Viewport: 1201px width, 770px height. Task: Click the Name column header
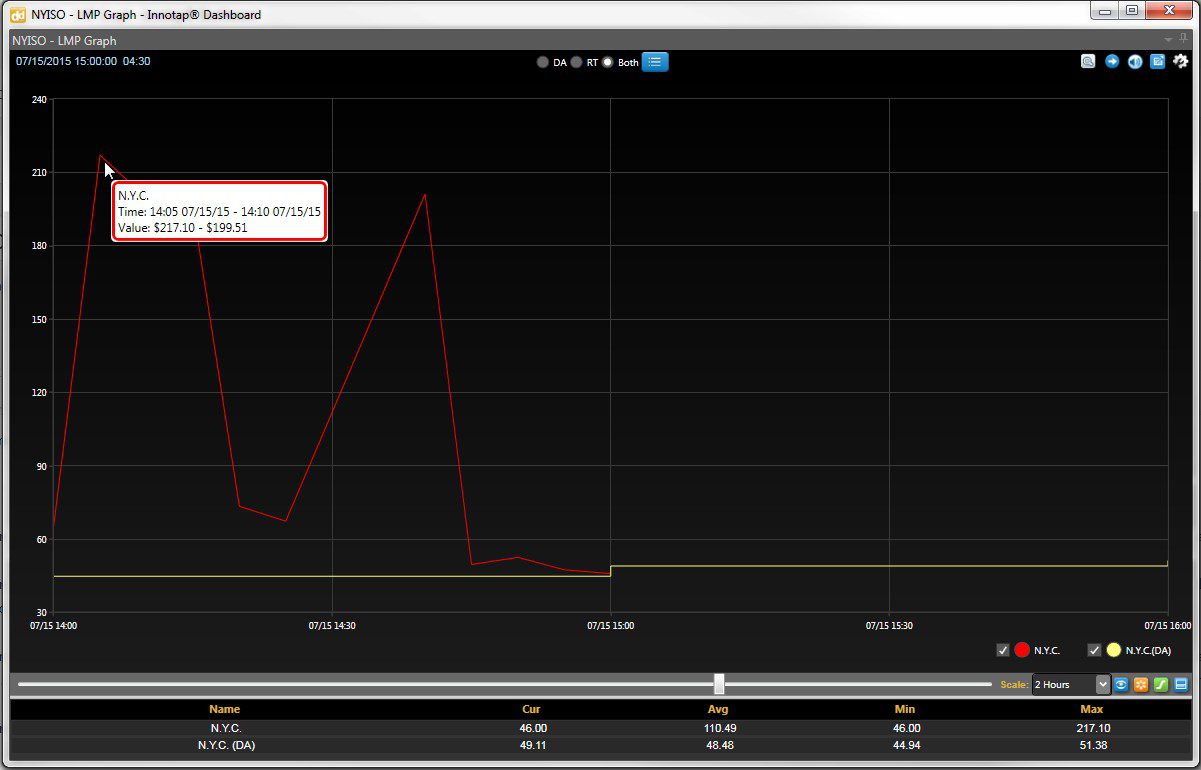pyautogui.click(x=225, y=709)
